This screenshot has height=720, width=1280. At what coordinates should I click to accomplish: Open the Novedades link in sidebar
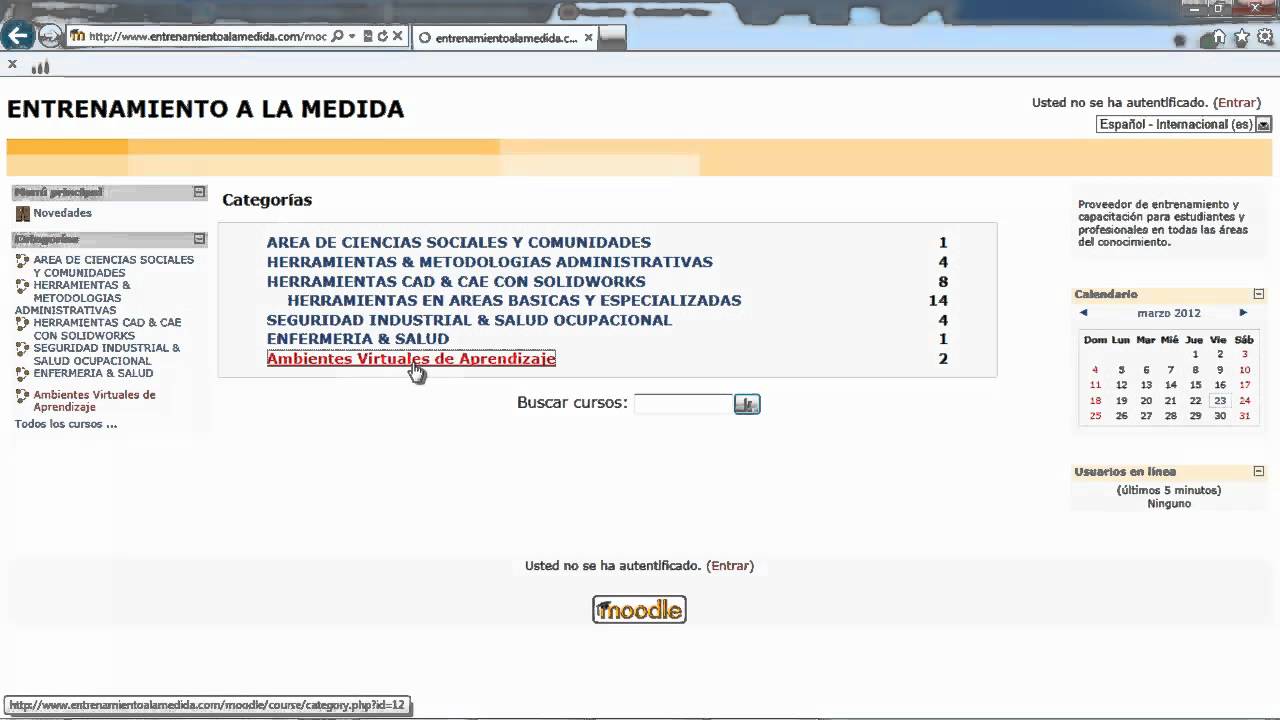(x=62, y=213)
